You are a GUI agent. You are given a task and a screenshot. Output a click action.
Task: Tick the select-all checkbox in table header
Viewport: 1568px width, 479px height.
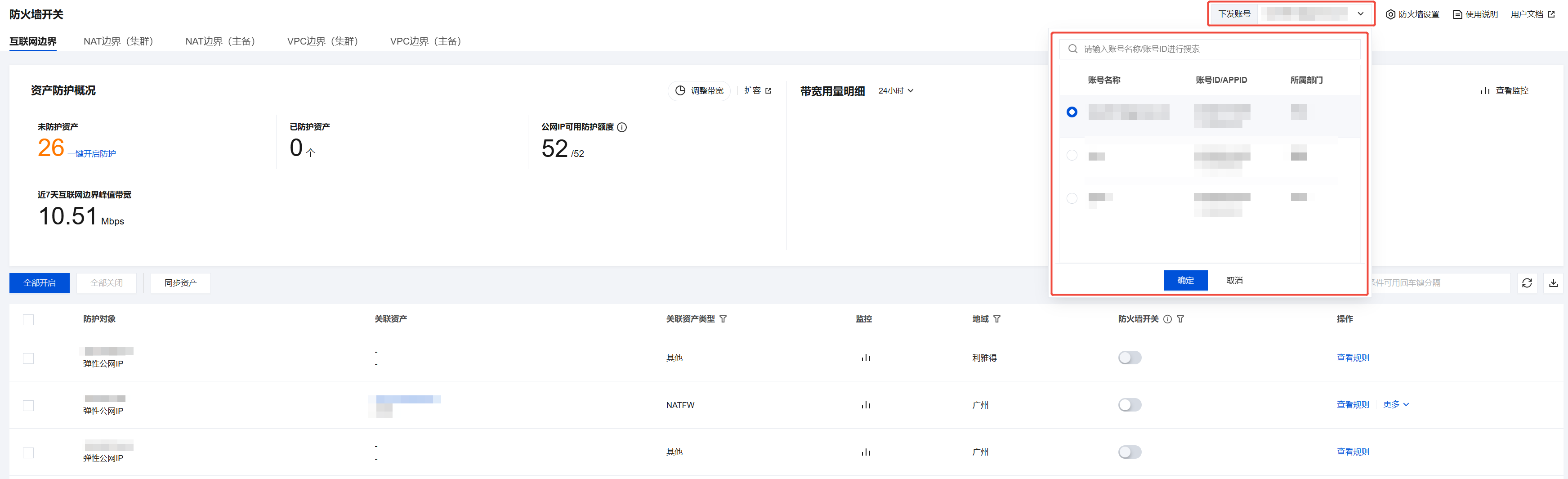pos(28,319)
